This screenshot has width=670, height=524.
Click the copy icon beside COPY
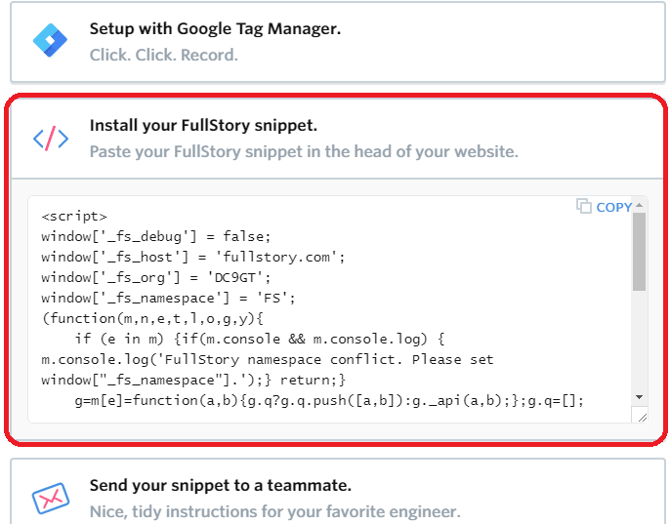pos(584,206)
